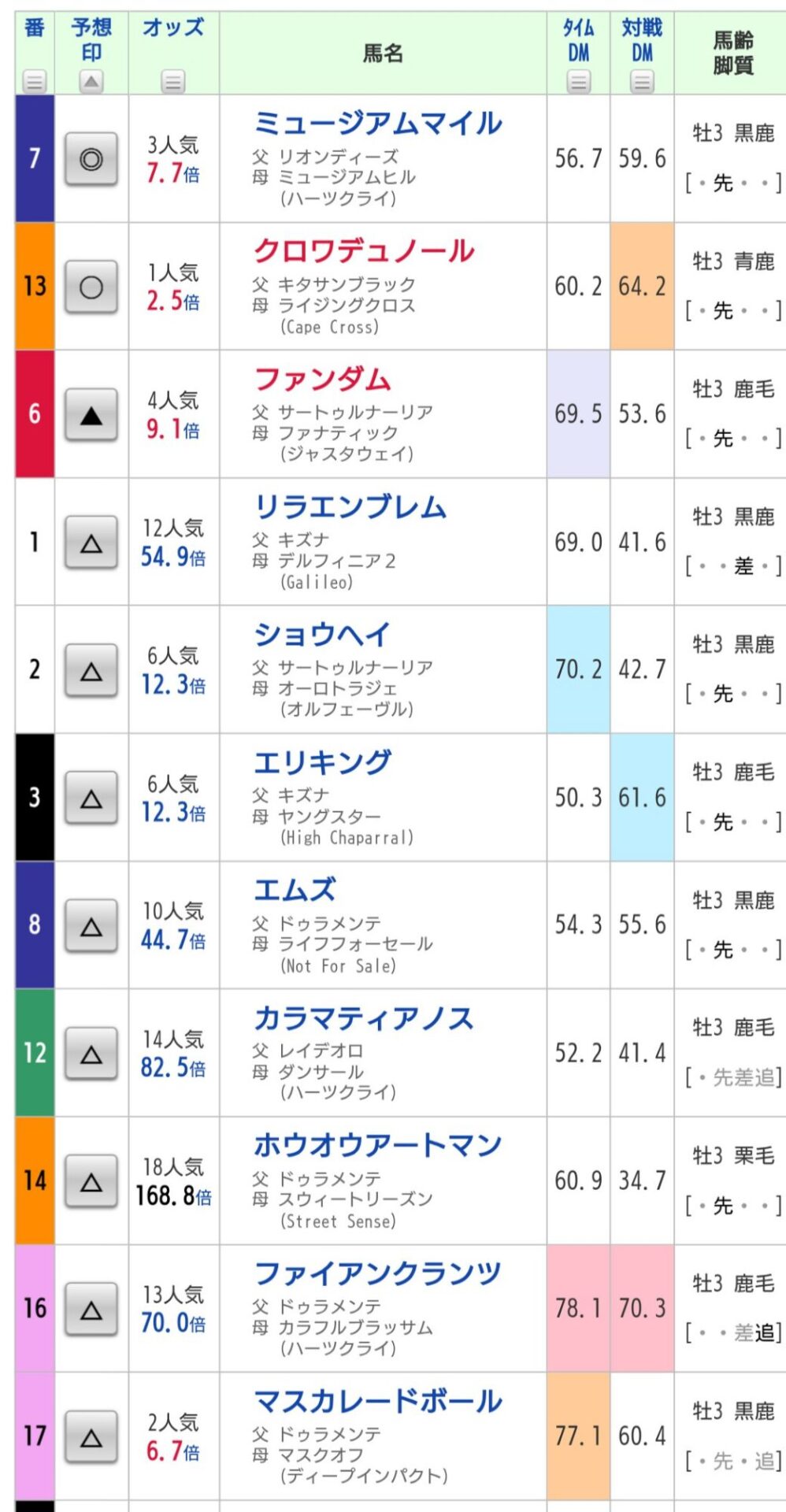786x1512 pixels.
Task: Click the 馬名 column header
Action: click(384, 53)
